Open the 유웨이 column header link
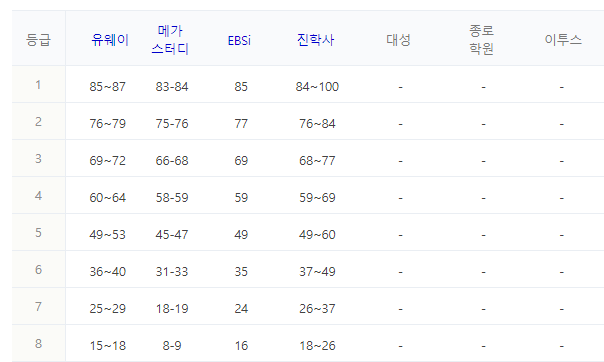This screenshot has width=604, height=362. click(110, 40)
